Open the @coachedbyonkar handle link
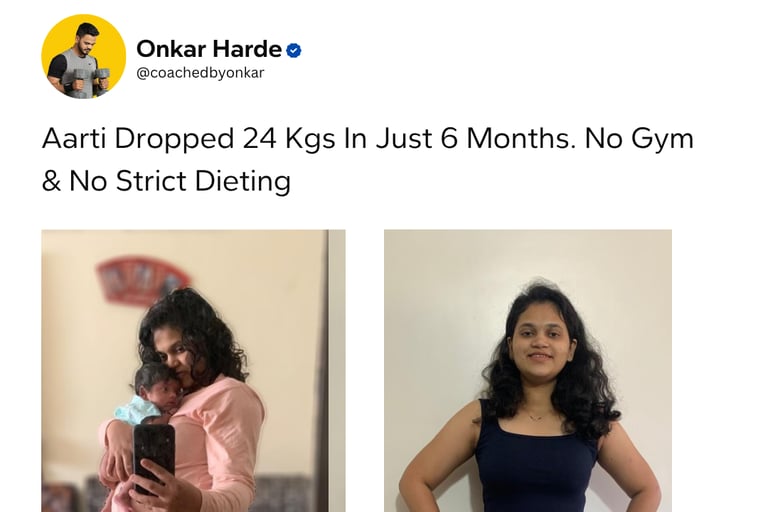This screenshot has height=512, width=768. tap(200, 73)
